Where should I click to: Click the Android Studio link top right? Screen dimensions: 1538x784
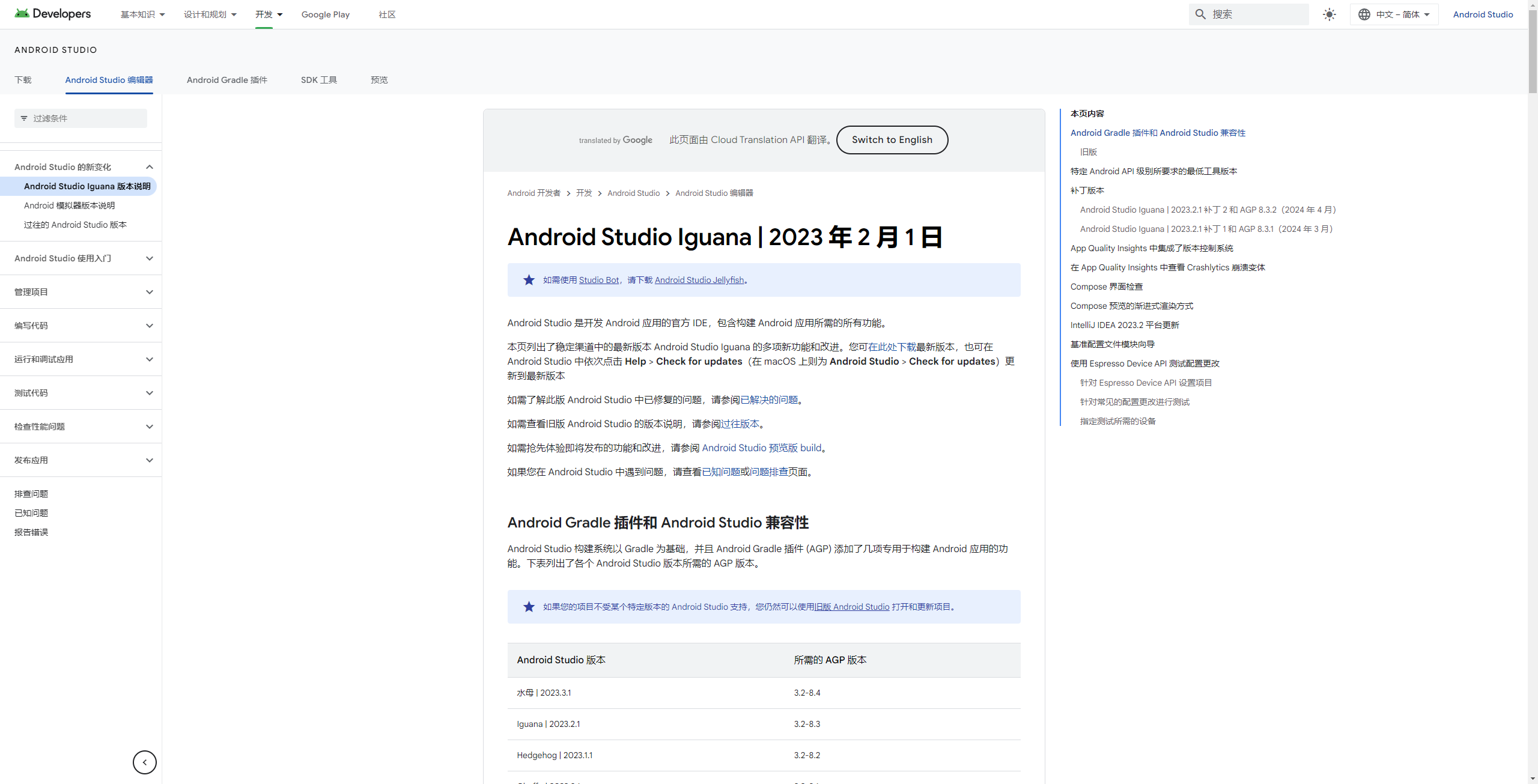[1483, 14]
